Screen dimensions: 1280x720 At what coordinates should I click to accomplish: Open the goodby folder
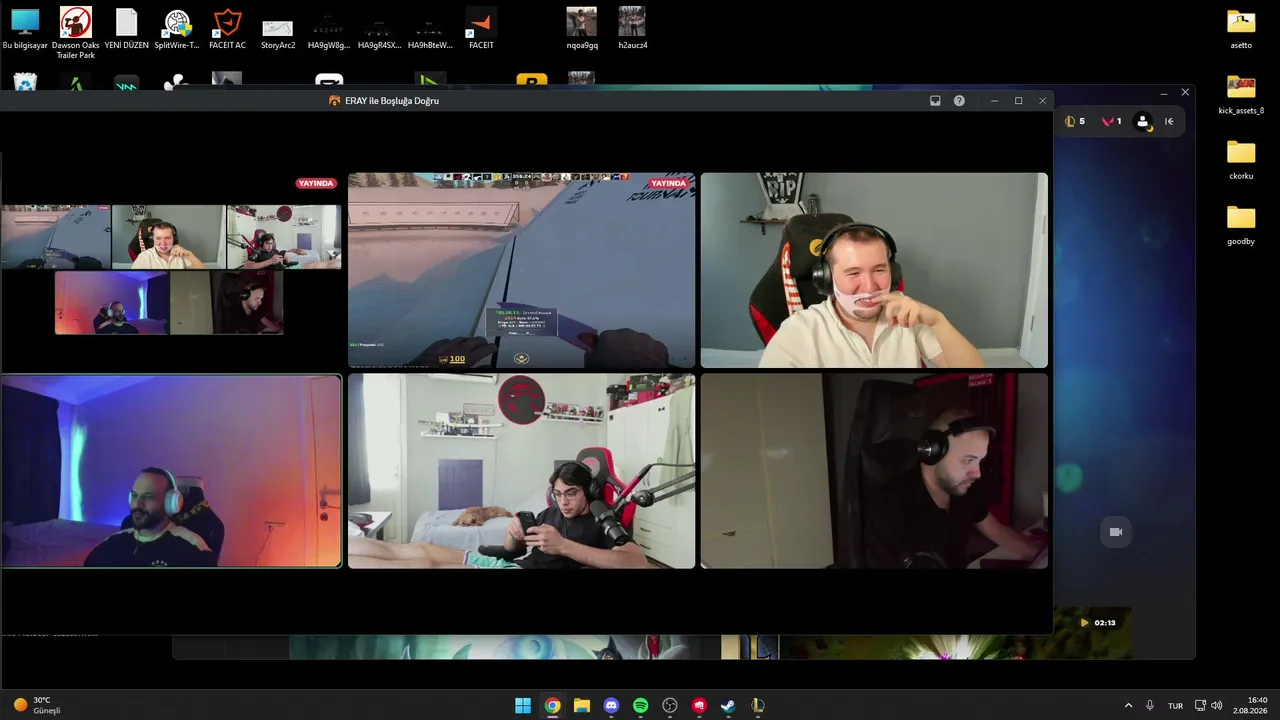click(x=1241, y=225)
